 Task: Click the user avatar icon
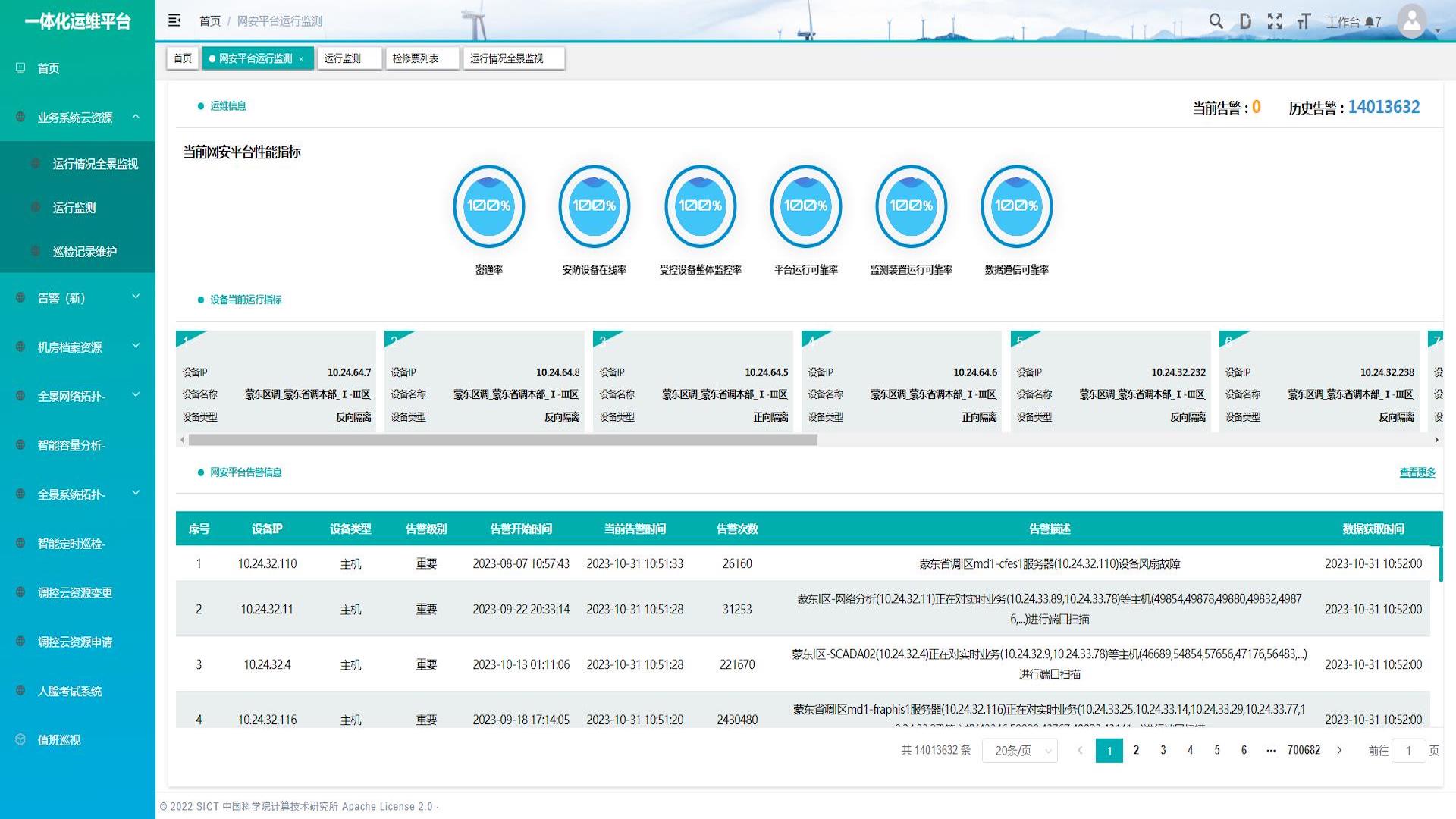click(x=1412, y=21)
